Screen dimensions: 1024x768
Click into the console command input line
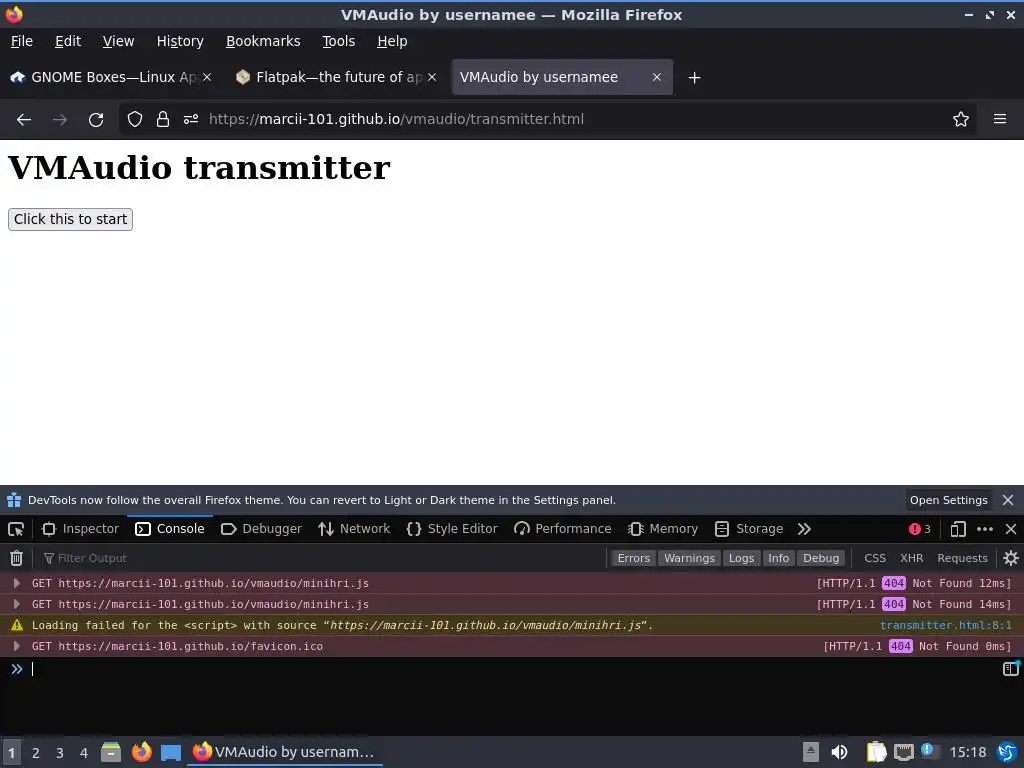[x=513, y=669]
